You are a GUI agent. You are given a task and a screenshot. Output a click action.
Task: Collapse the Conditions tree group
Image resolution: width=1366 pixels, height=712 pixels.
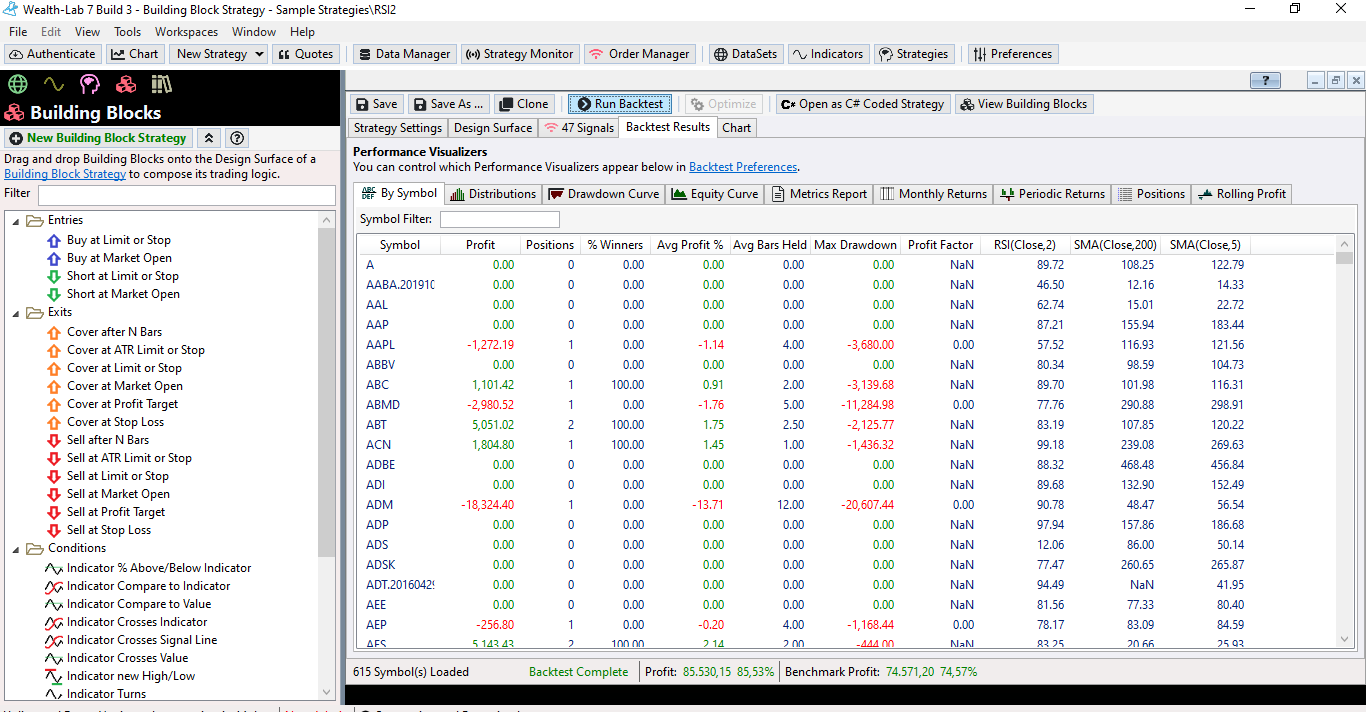tap(16, 548)
